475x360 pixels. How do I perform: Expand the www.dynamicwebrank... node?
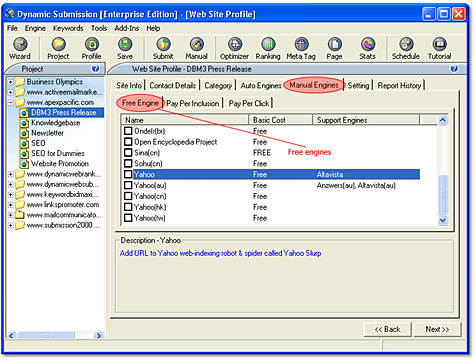11,174
